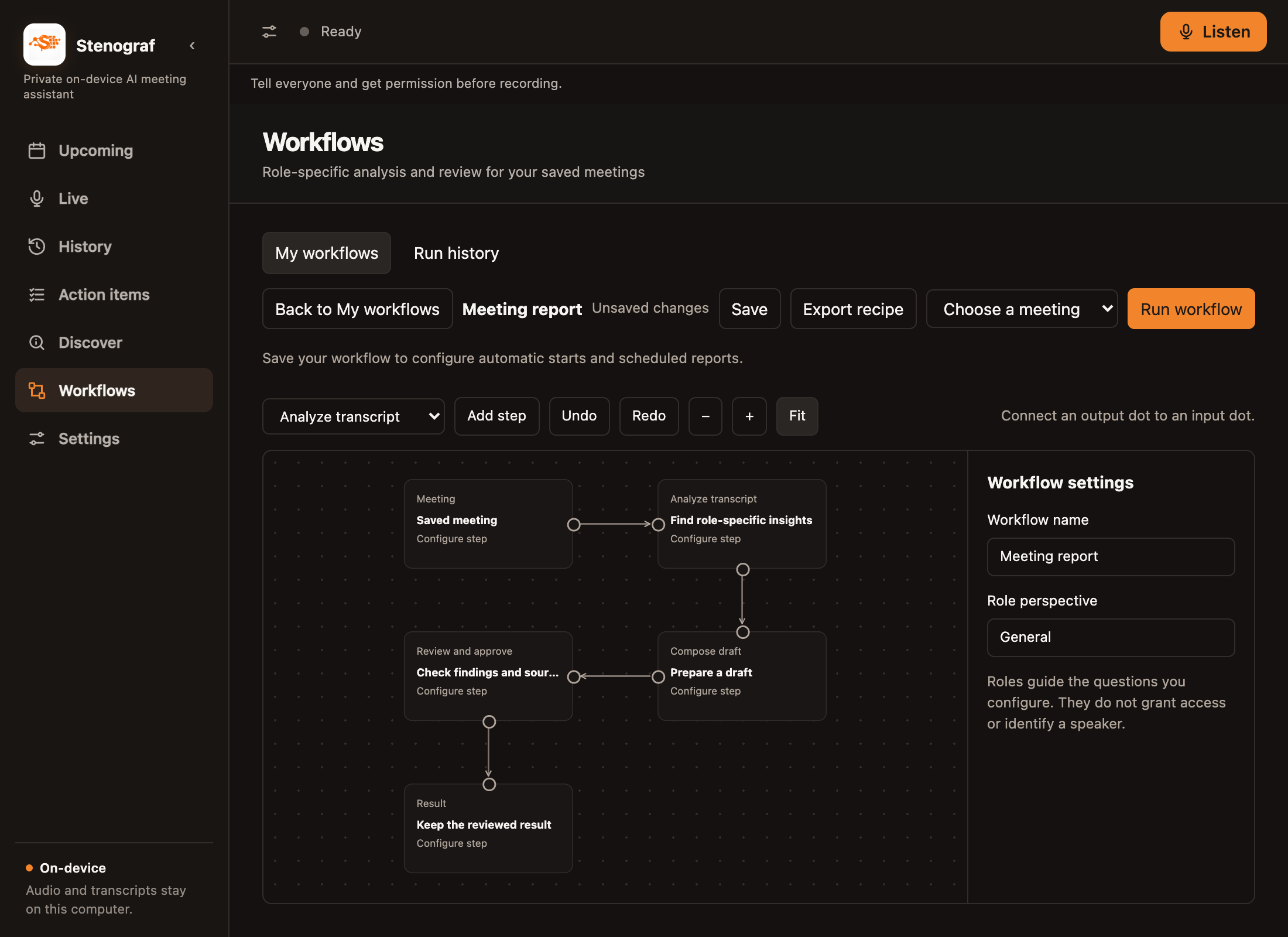Click Add step

[x=496, y=416]
